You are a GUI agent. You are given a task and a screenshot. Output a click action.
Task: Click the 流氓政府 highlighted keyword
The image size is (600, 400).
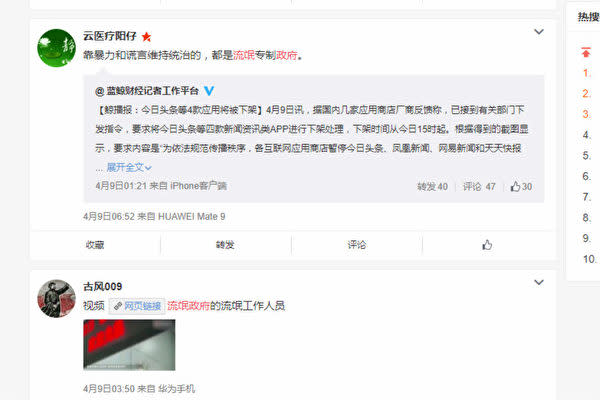188,306
